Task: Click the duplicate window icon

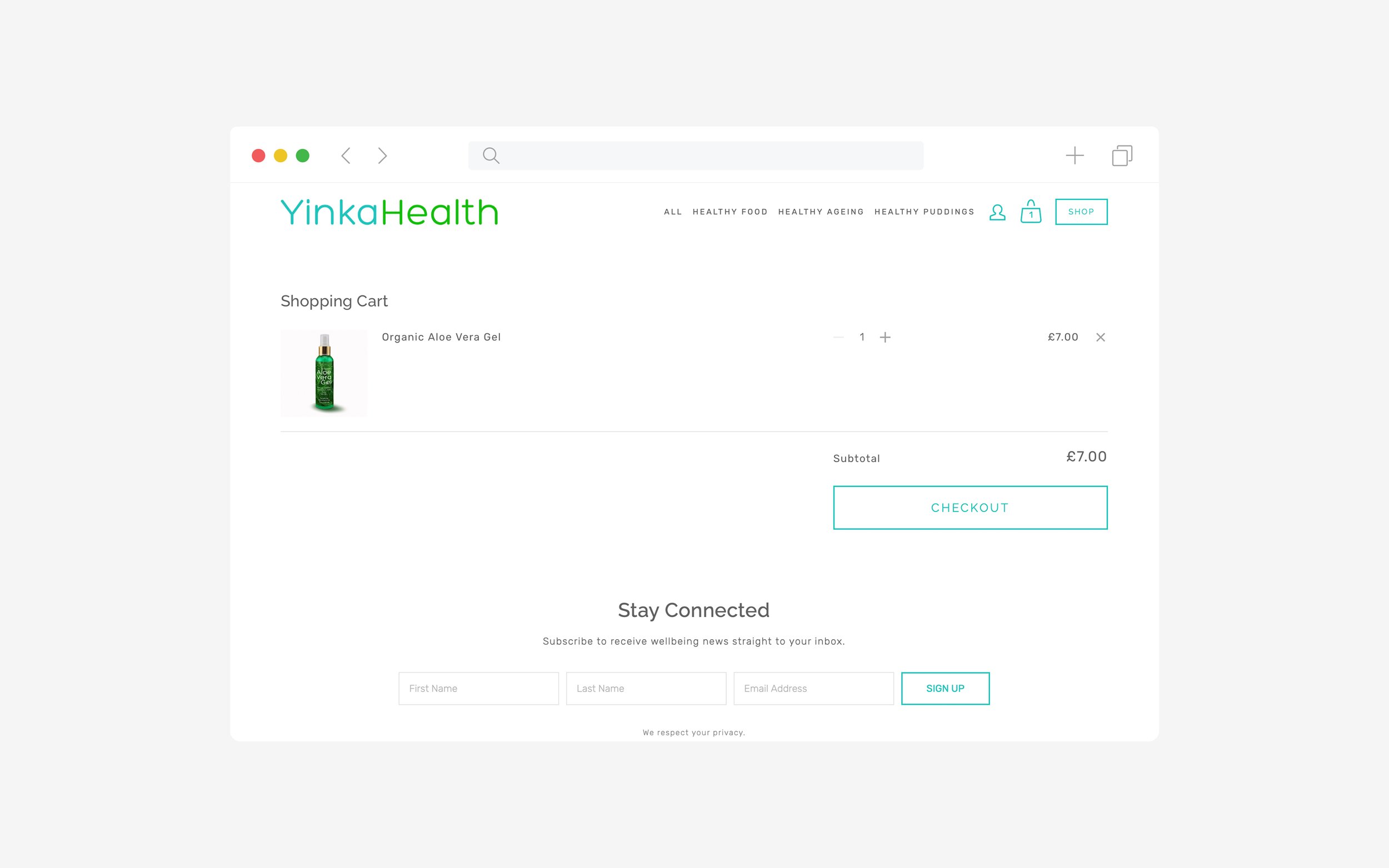Action: (x=1122, y=155)
